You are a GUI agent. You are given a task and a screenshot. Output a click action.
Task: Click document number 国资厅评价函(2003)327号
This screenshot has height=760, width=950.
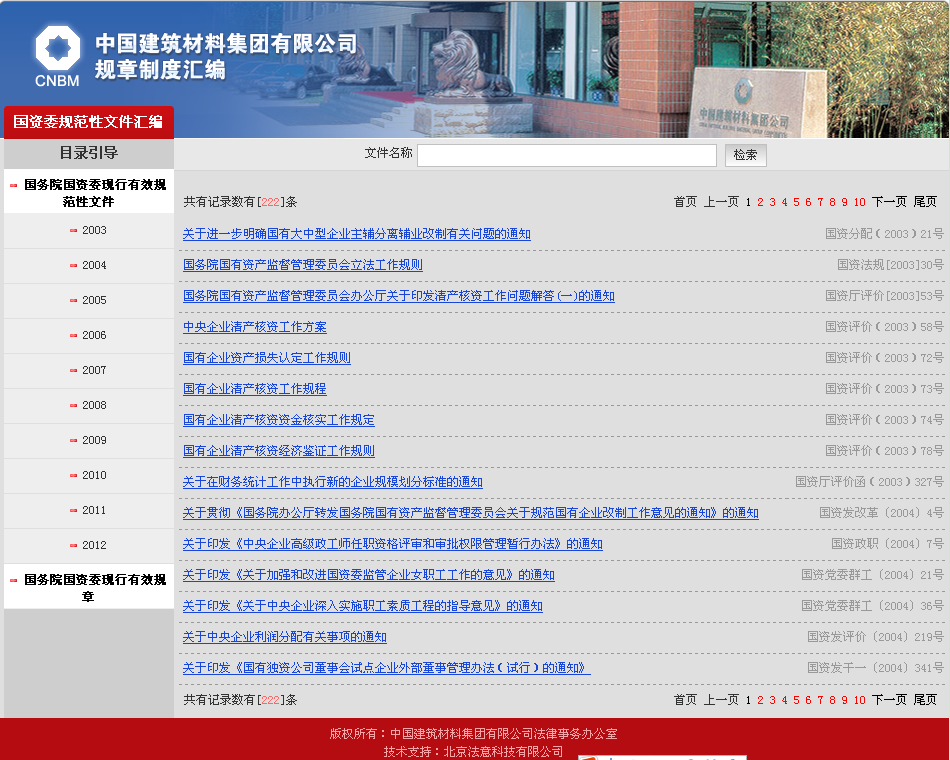[869, 482]
